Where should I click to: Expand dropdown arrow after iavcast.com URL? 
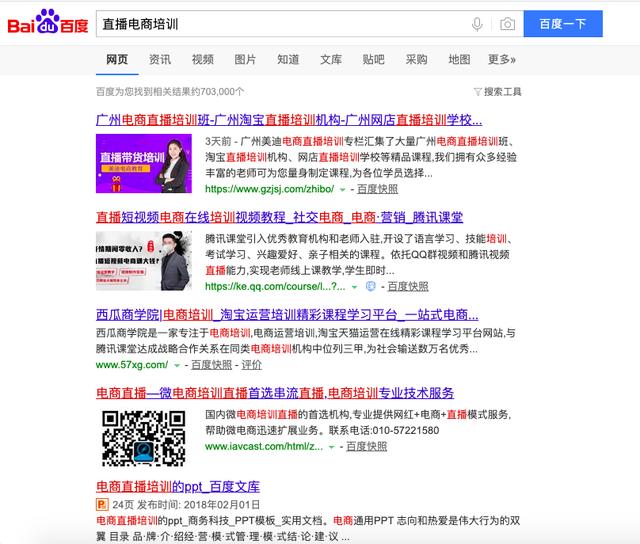click(x=332, y=447)
